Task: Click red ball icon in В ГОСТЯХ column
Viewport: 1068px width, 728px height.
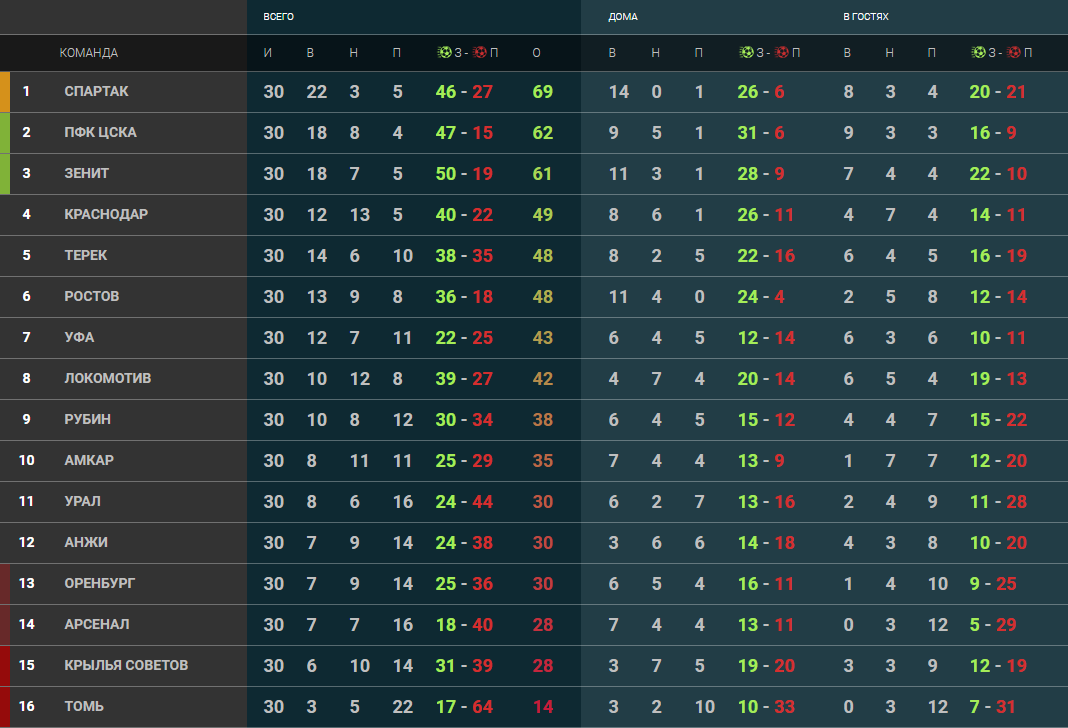Action: pyautogui.click(x=1012, y=53)
